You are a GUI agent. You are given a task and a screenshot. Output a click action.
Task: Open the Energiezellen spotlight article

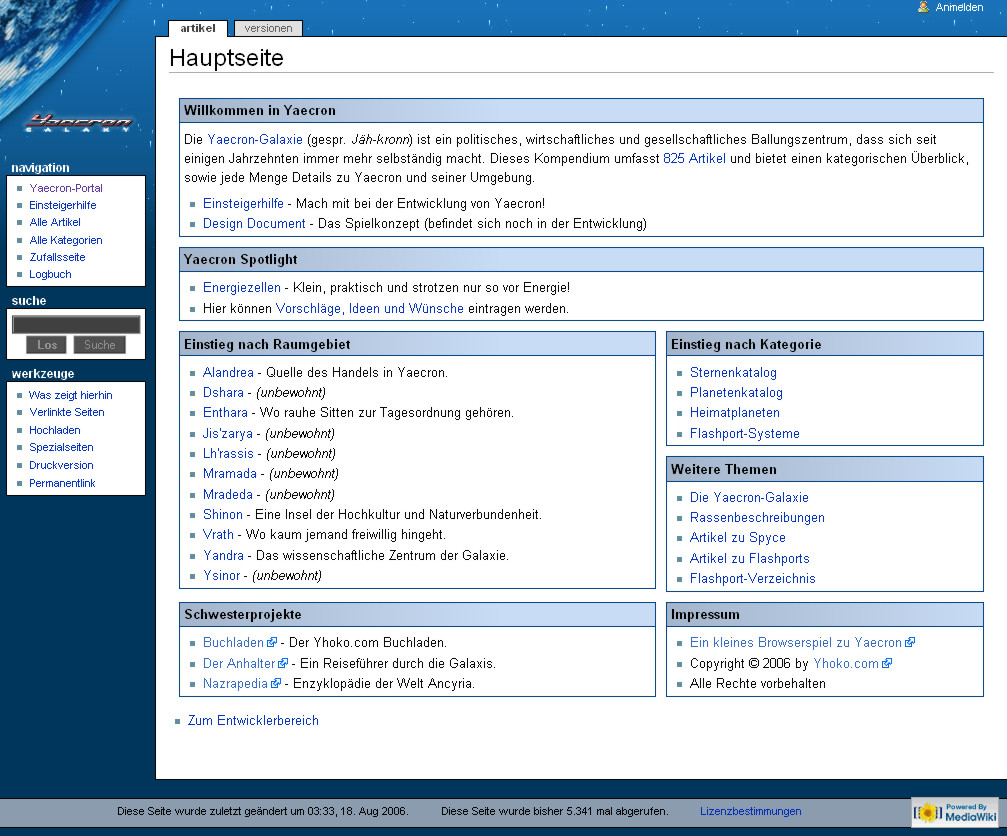point(241,288)
